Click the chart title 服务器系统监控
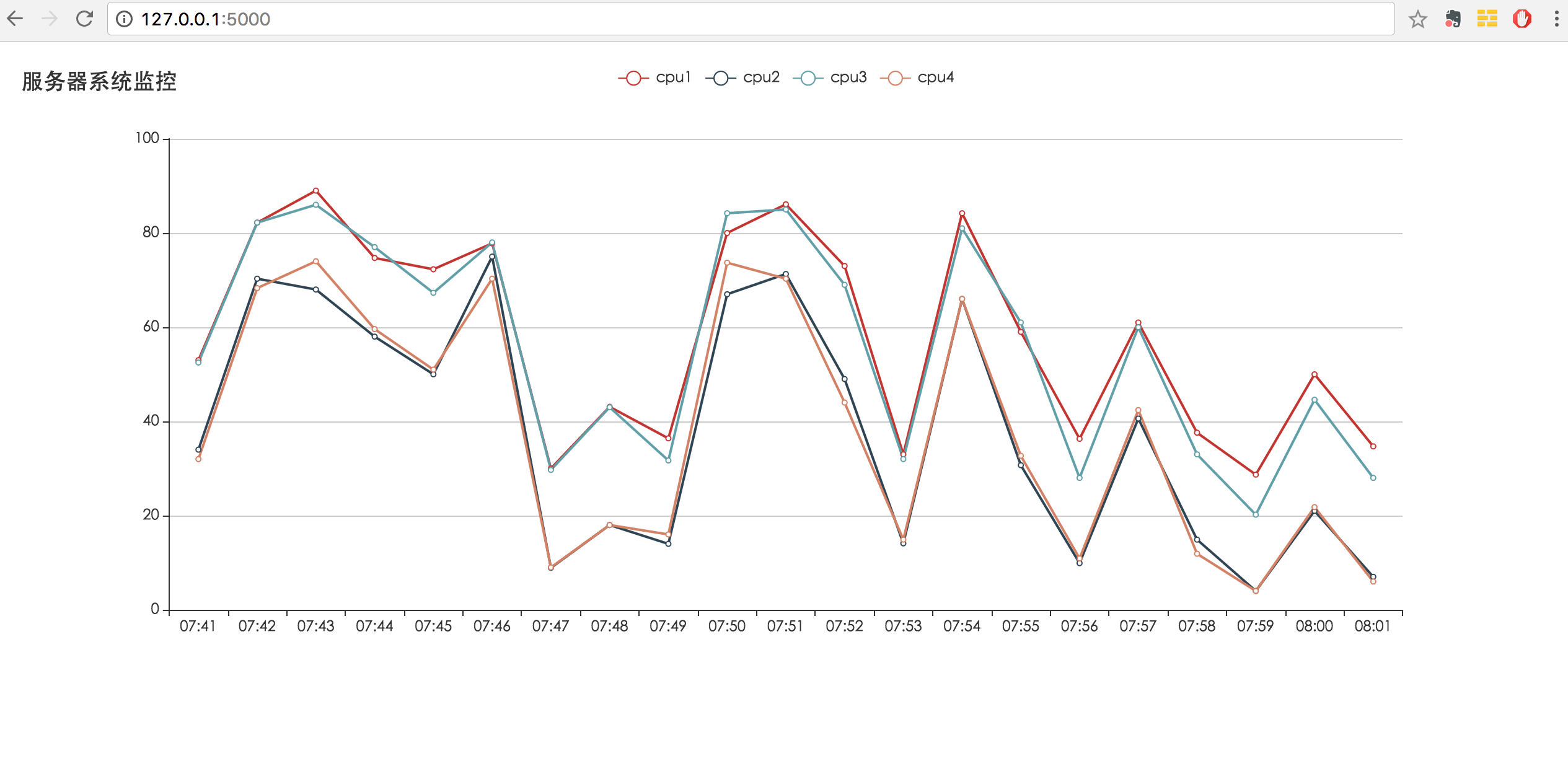 click(x=99, y=82)
